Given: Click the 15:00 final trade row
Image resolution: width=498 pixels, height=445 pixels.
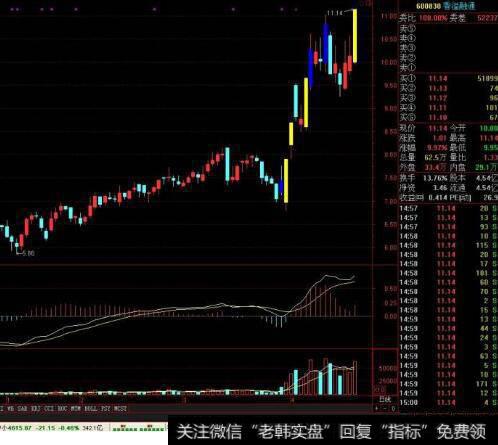Looking at the screenshot, I should tap(448, 403).
